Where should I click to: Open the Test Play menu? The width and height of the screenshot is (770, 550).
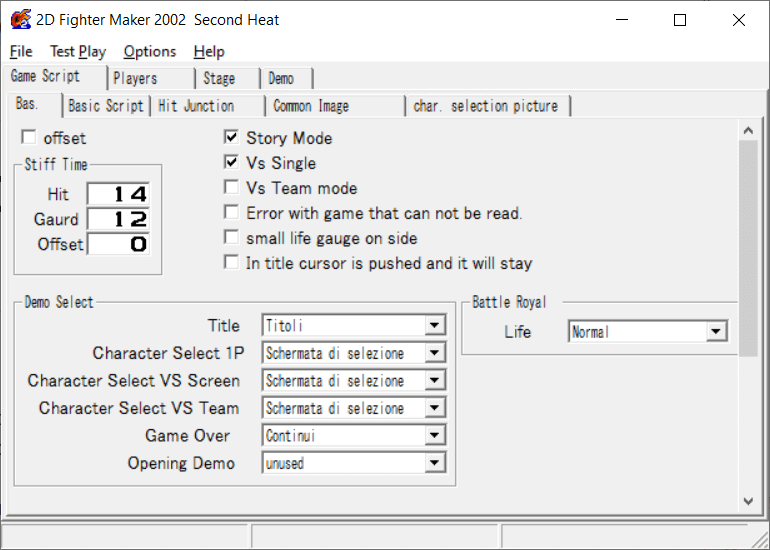point(78,52)
